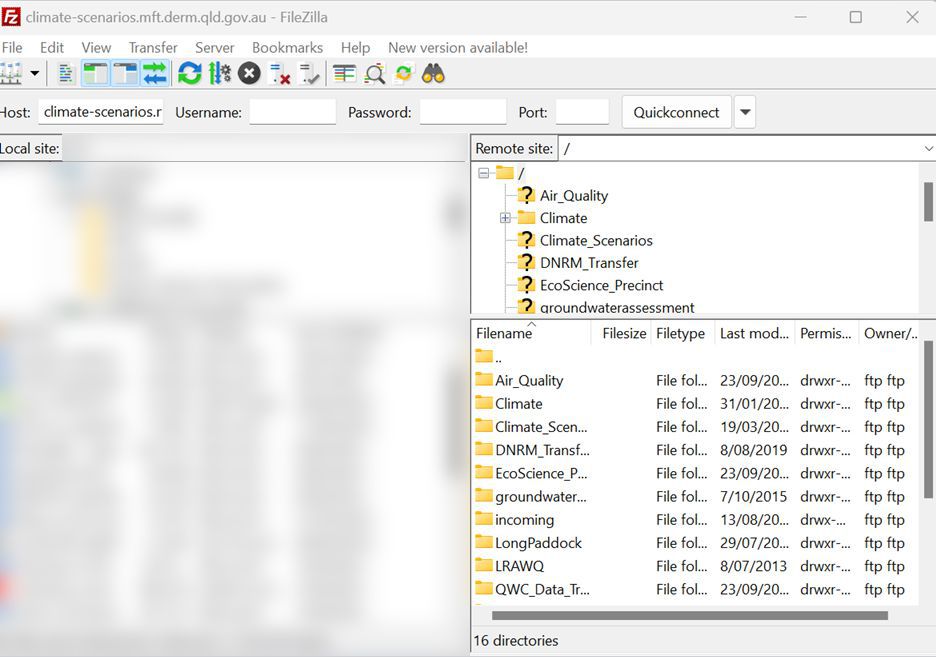Open the Site Manager icon
The width and height of the screenshot is (936, 657).
(x=11, y=73)
